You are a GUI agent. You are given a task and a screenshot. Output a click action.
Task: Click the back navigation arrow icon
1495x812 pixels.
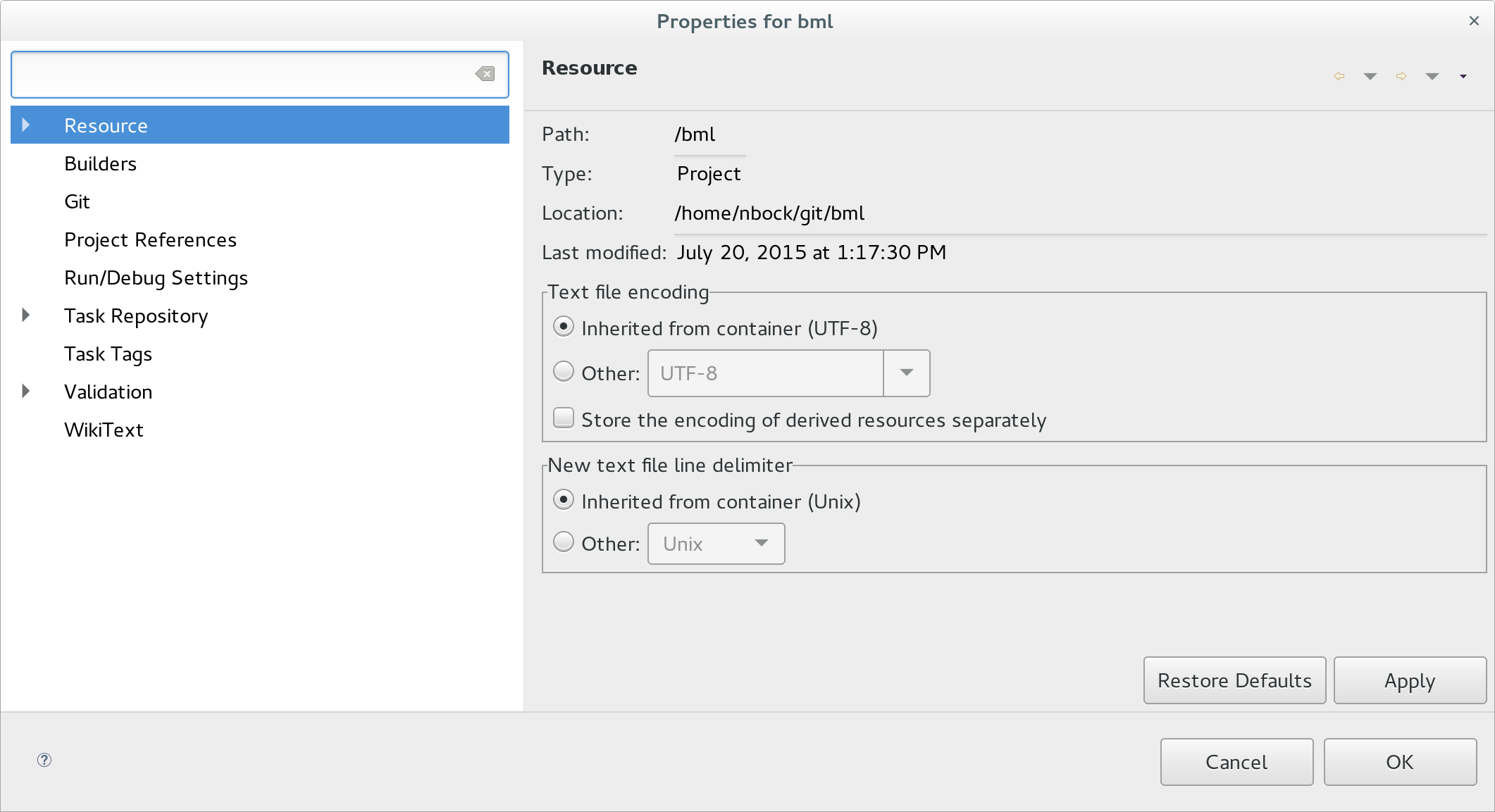[x=1339, y=76]
